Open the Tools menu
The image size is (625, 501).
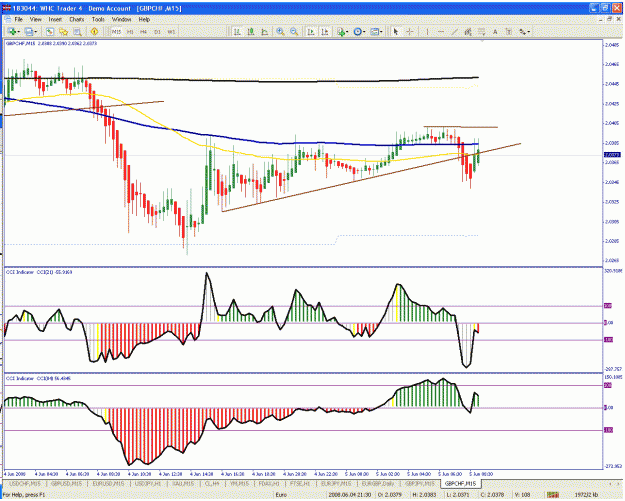98,19
